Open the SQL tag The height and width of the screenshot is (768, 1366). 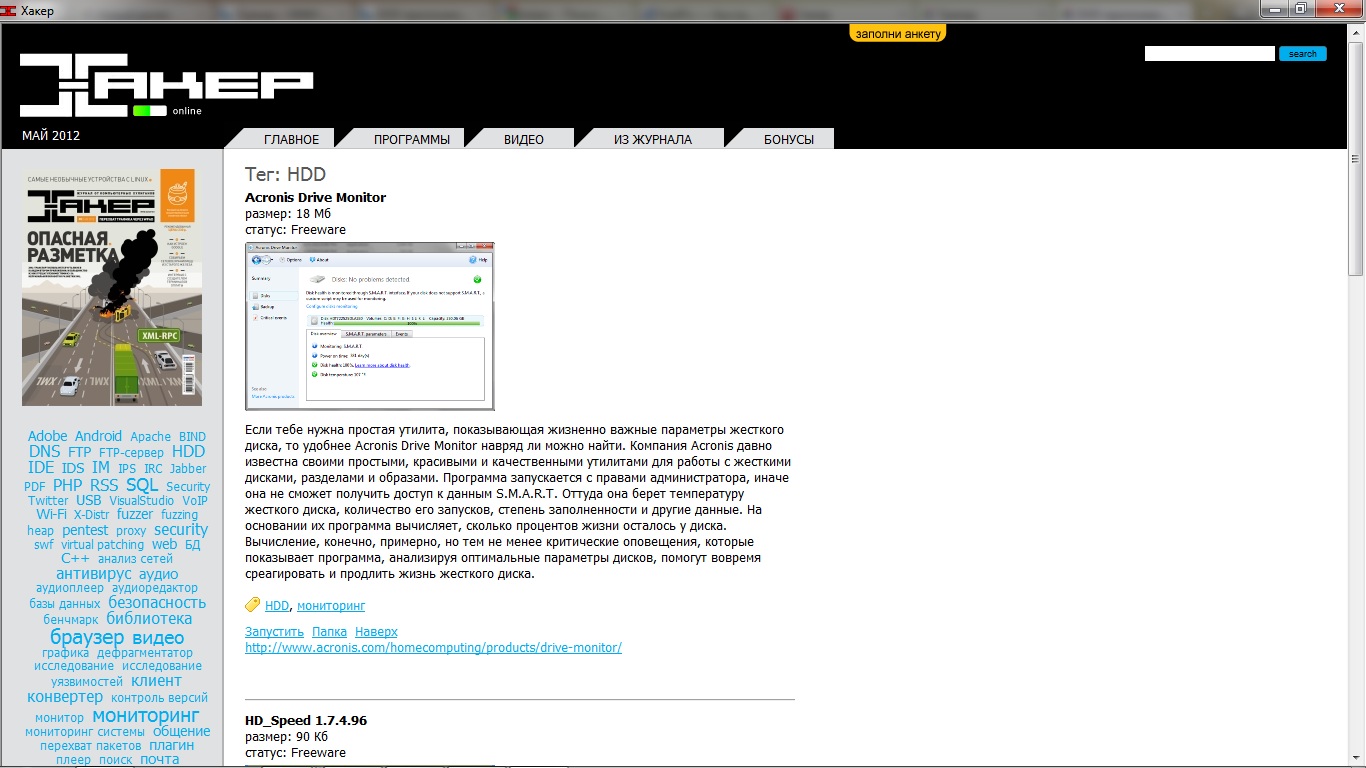coord(142,485)
